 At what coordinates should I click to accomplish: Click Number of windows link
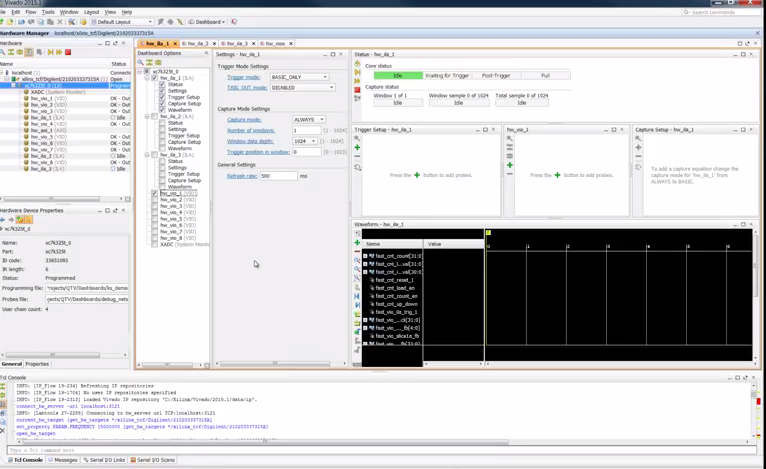point(251,130)
